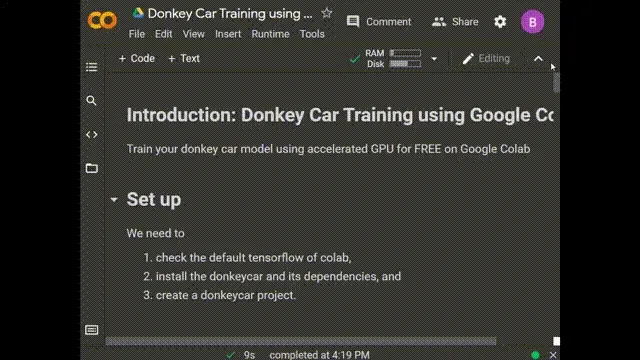
Task: Open the Edit menu
Action: point(163,34)
